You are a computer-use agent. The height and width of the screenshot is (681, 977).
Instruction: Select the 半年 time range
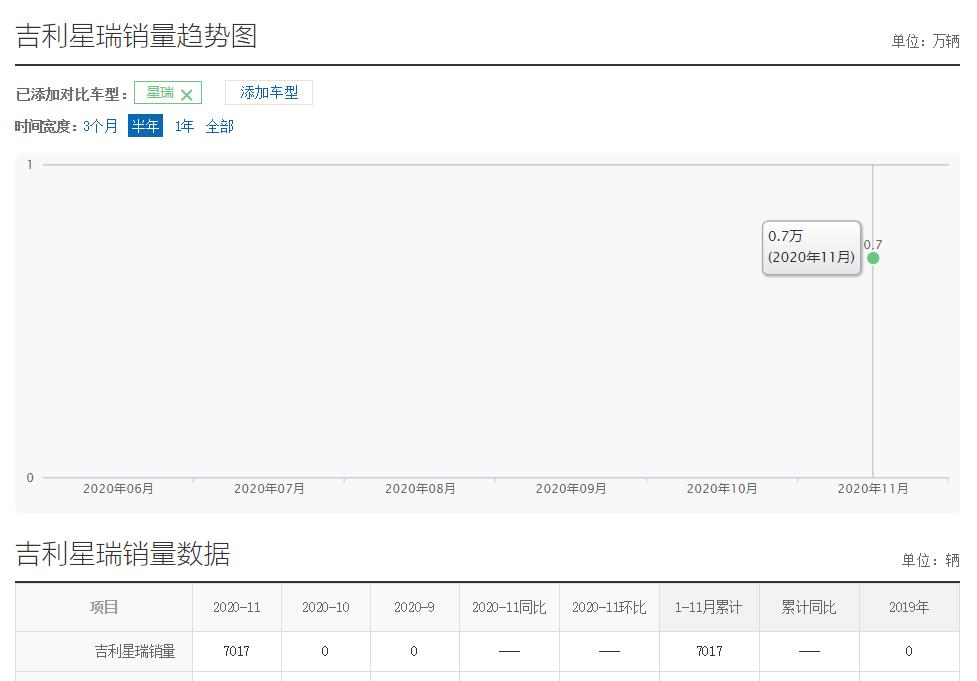[x=145, y=126]
